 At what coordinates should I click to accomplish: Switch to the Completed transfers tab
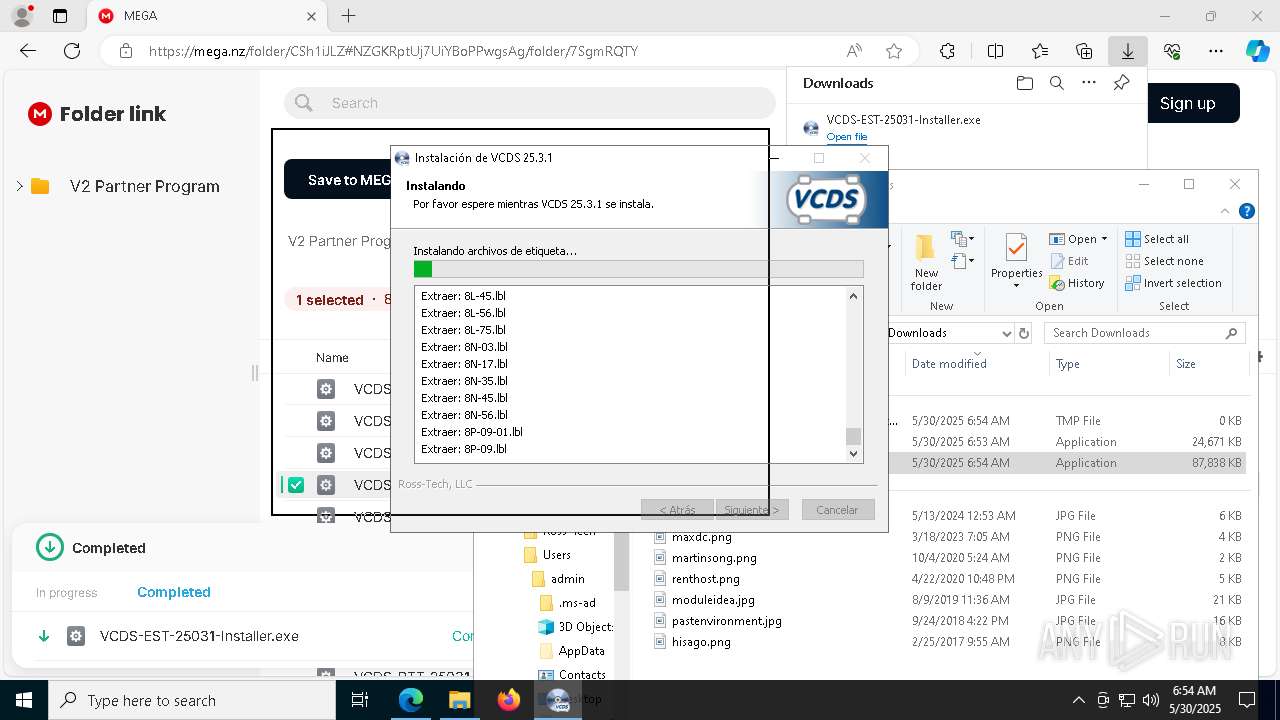(174, 592)
